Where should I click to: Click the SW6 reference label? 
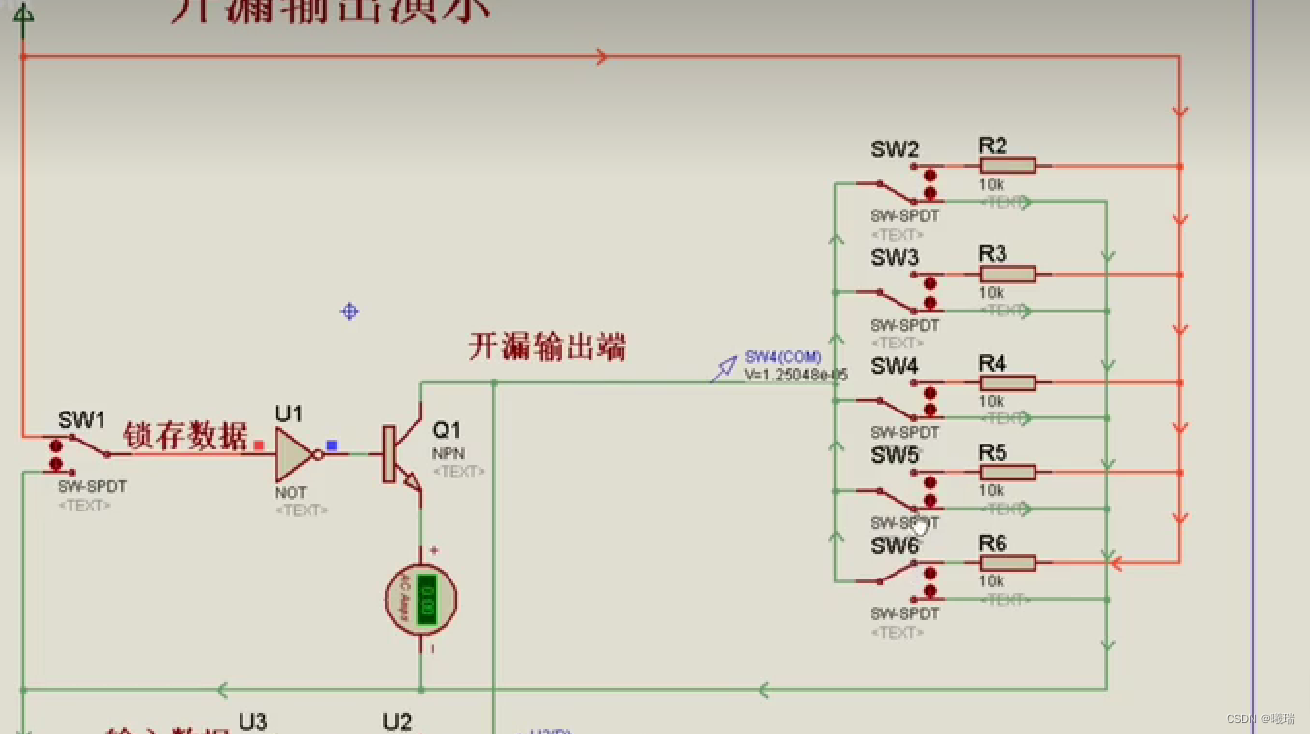tap(894, 547)
